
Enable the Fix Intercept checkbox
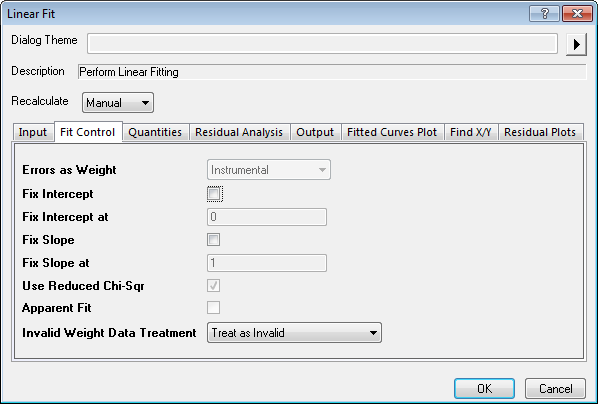tap(214, 194)
